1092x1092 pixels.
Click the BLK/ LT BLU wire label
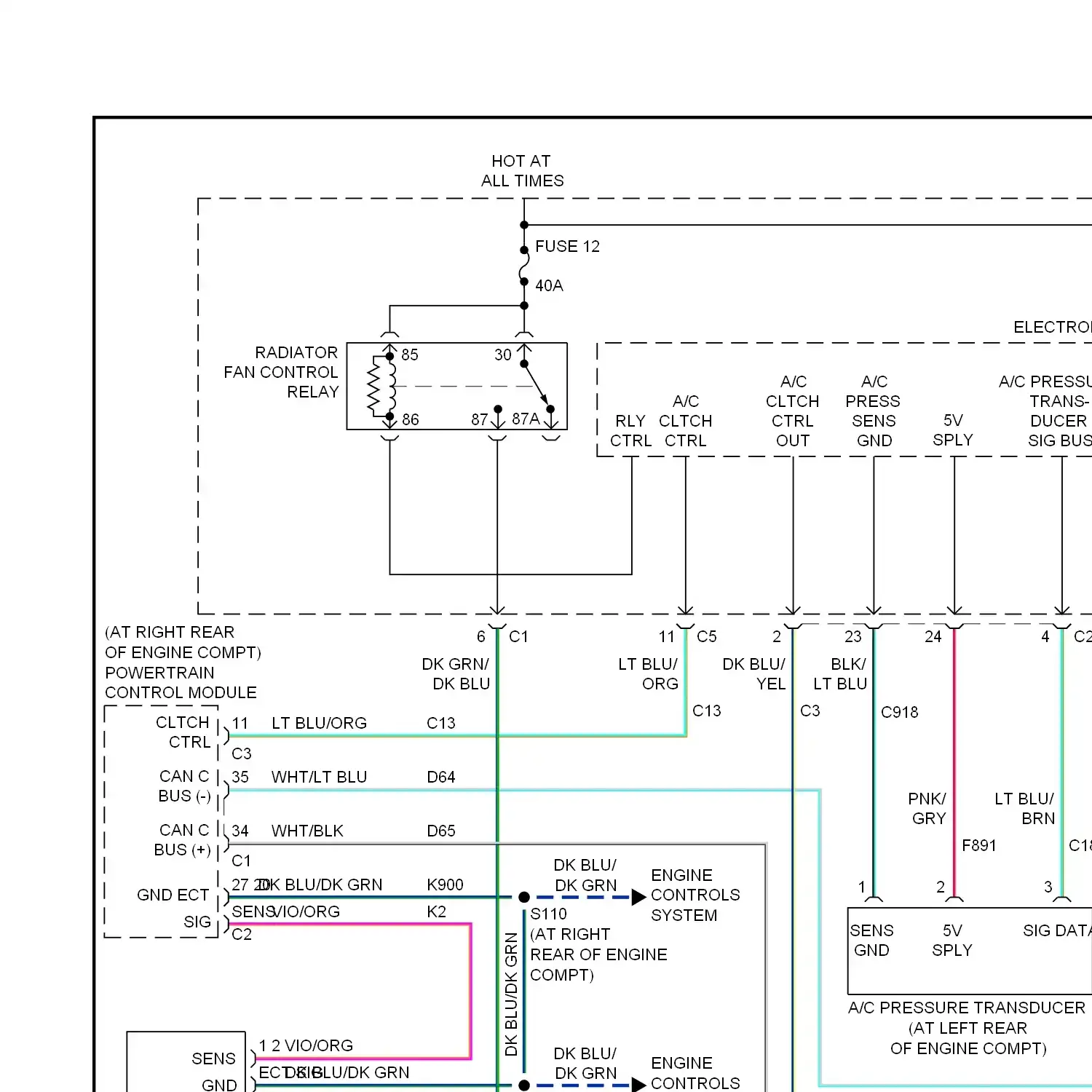[840, 673]
